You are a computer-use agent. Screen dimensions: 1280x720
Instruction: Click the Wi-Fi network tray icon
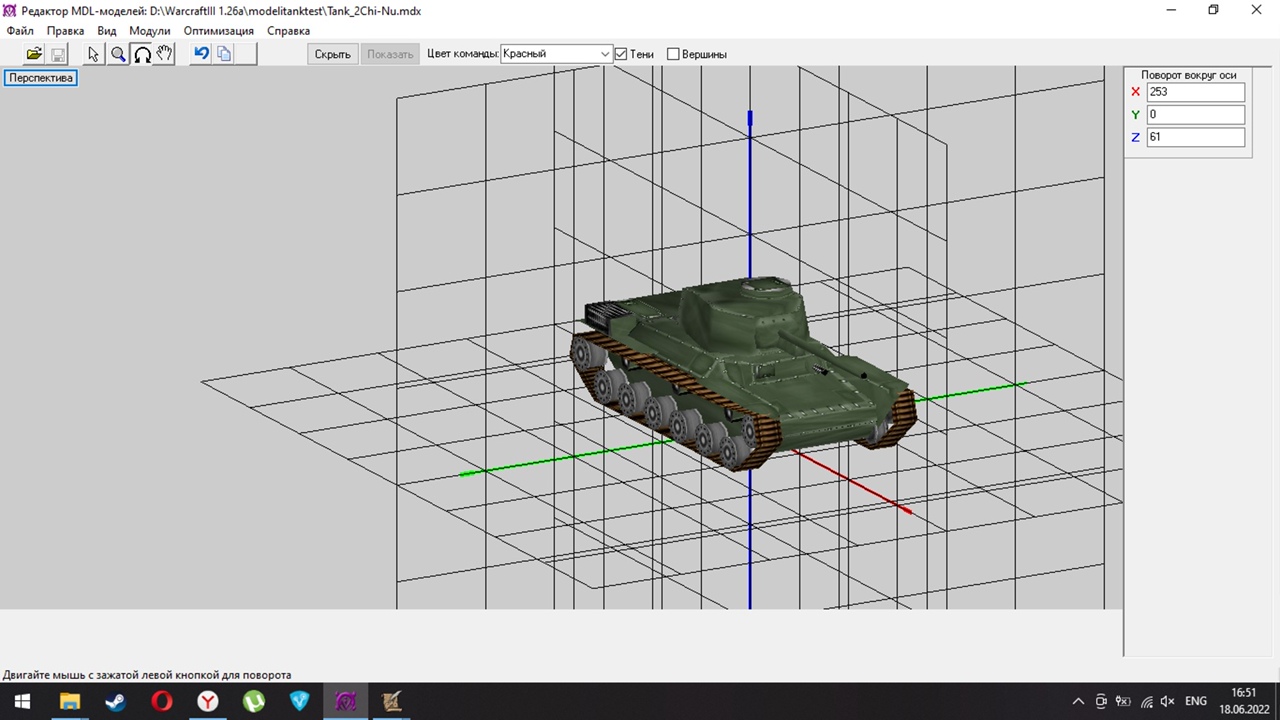[1146, 701]
